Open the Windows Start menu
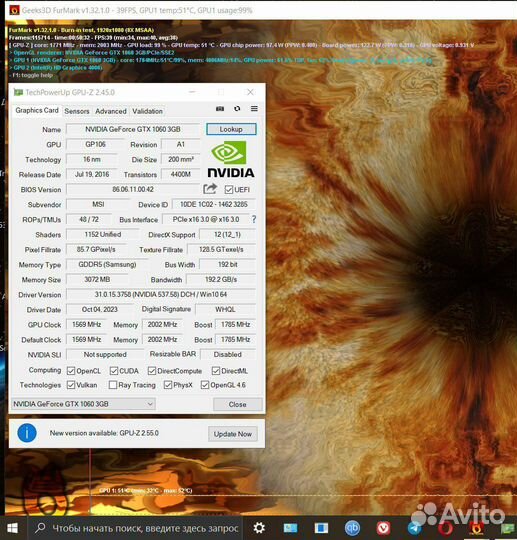The width and height of the screenshot is (517, 540). click(x=13, y=528)
